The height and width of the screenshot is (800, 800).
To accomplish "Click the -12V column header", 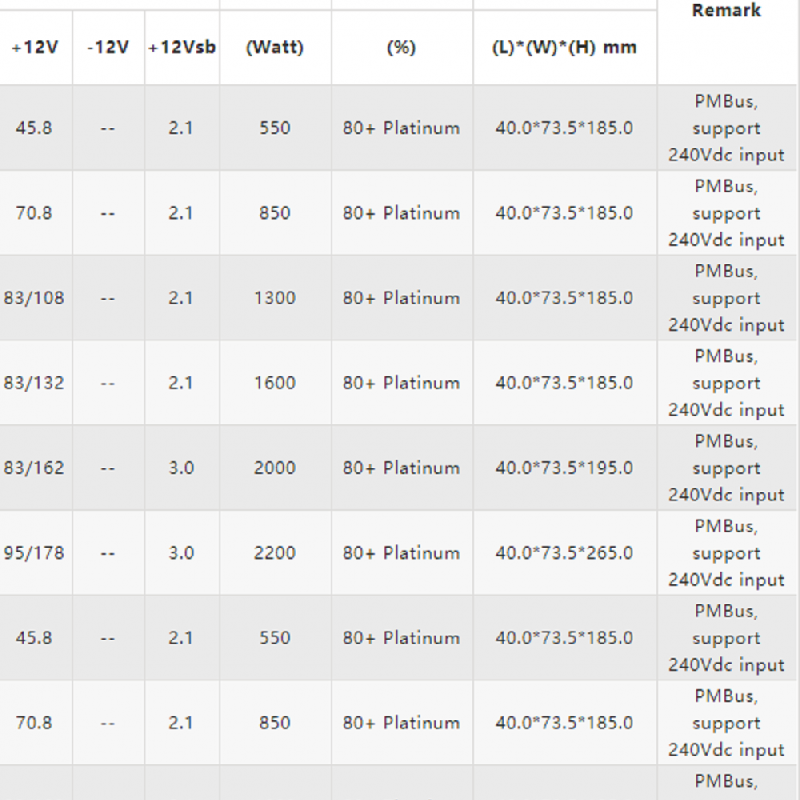I will pos(108,47).
